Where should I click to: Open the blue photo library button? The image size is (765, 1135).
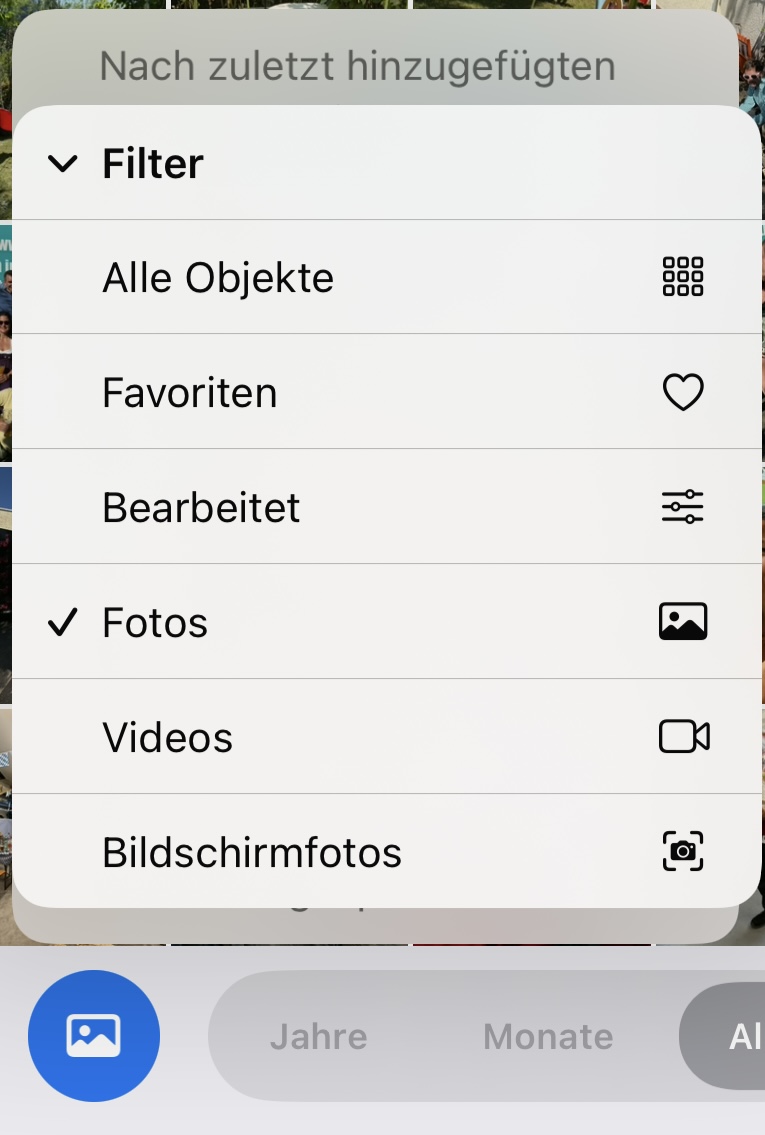coord(94,1036)
